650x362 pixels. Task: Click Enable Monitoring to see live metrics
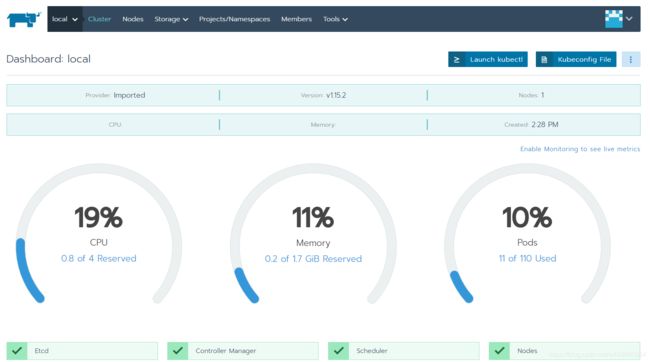tap(580, 149)
